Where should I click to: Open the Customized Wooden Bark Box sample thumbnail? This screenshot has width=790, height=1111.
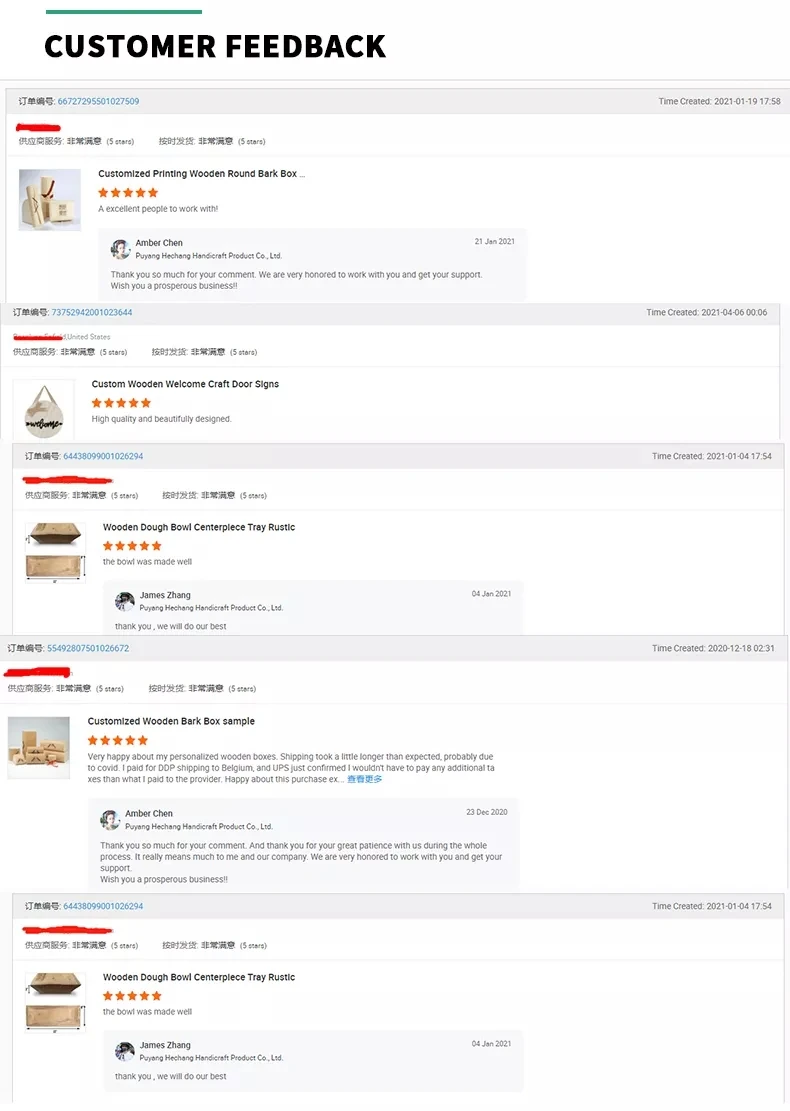click(39, 747)
